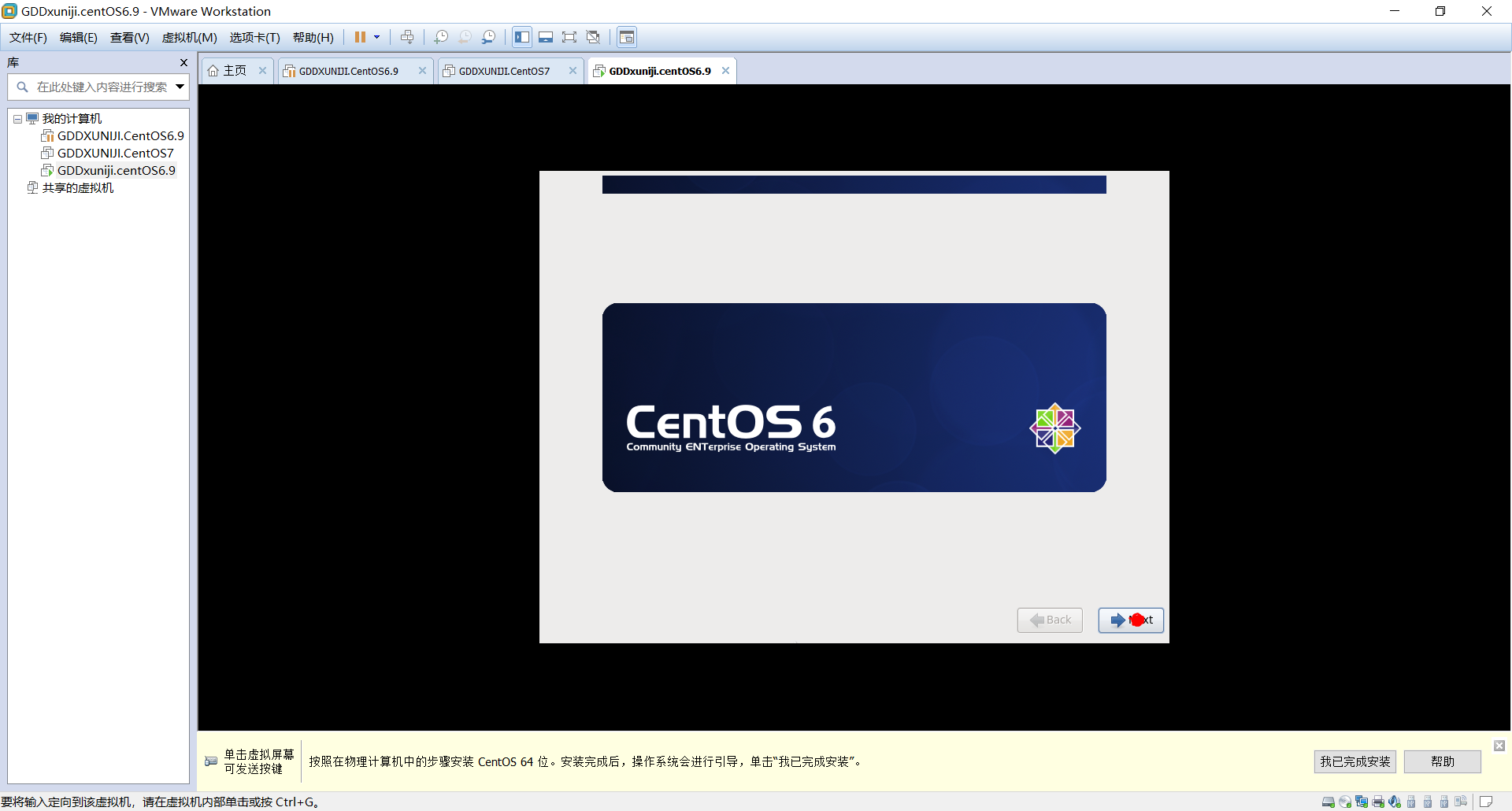Click the Send Ctrl+Alt+Del toolbar icon
Viewport: 1512px width, 811px height.
[407, 37]
